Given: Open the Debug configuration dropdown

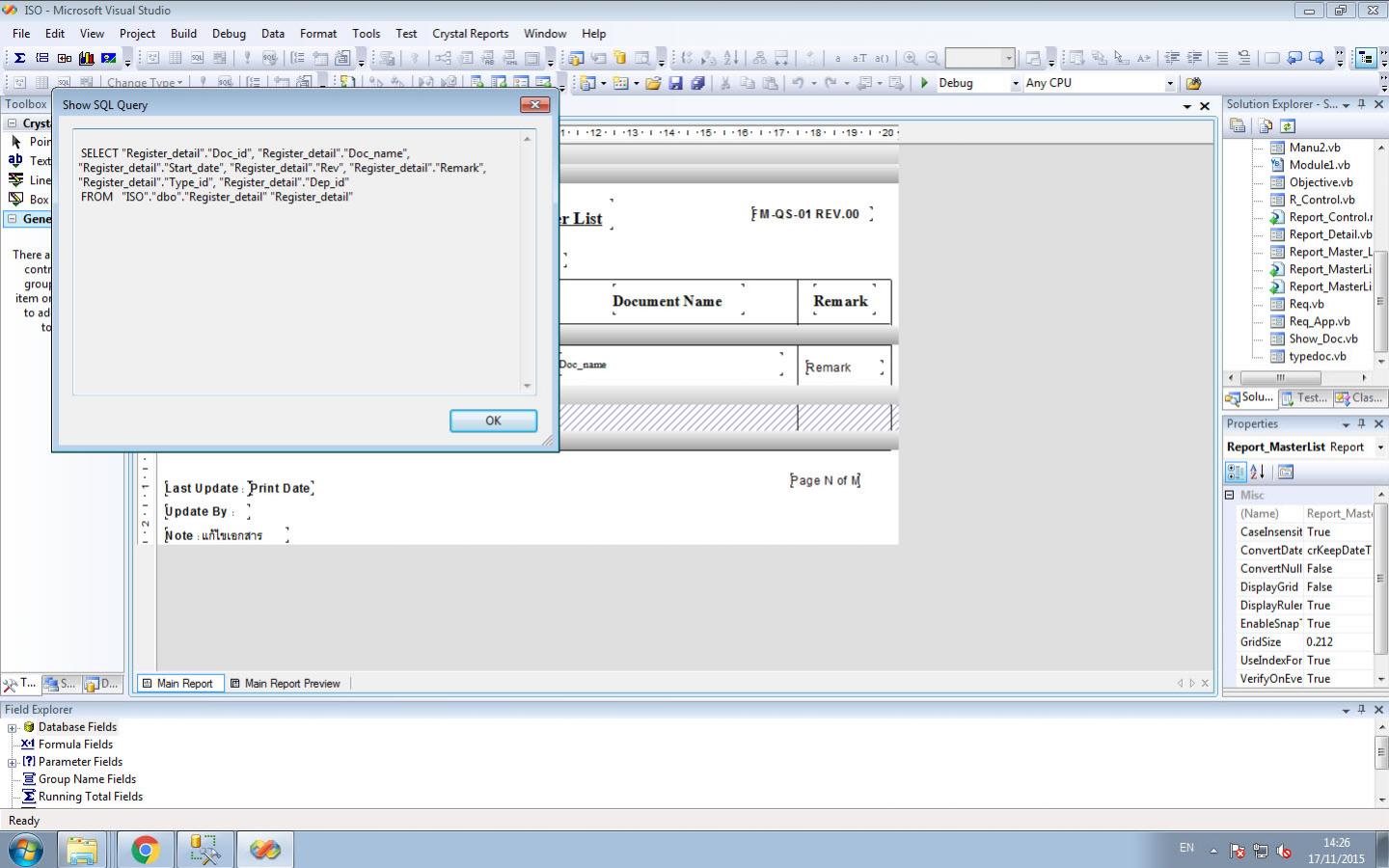Looking at the screenshot, I should tap(1015, 84).
